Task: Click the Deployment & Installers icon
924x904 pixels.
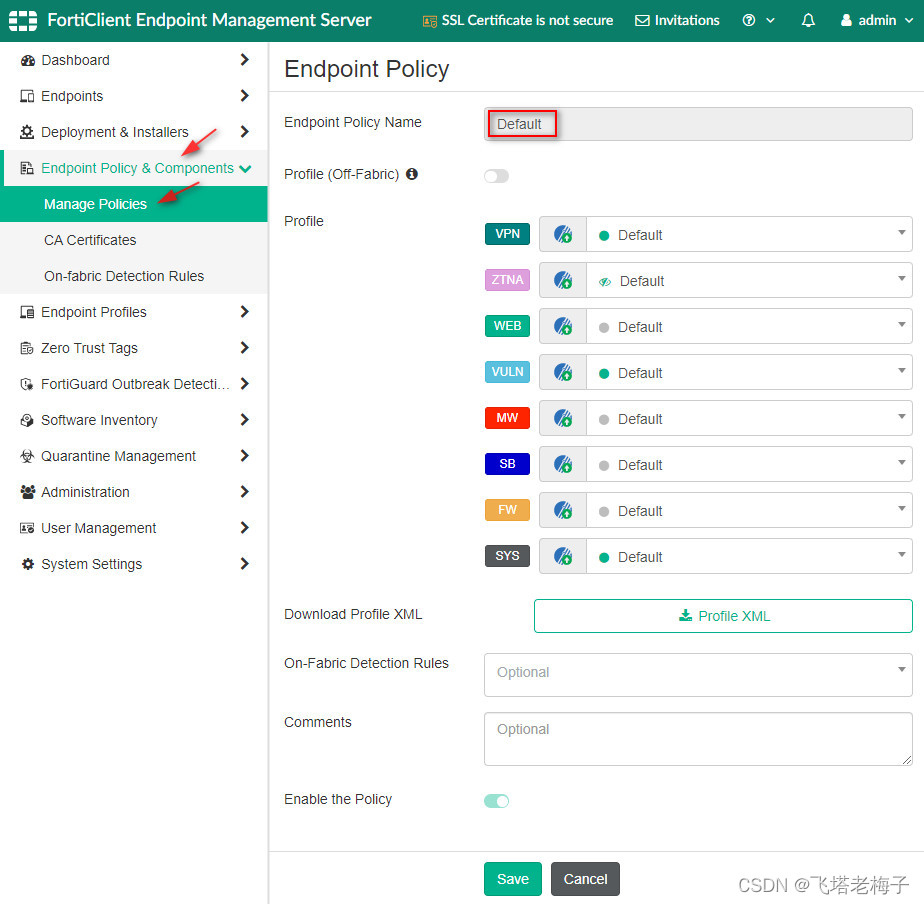Action: coord(27,132)
